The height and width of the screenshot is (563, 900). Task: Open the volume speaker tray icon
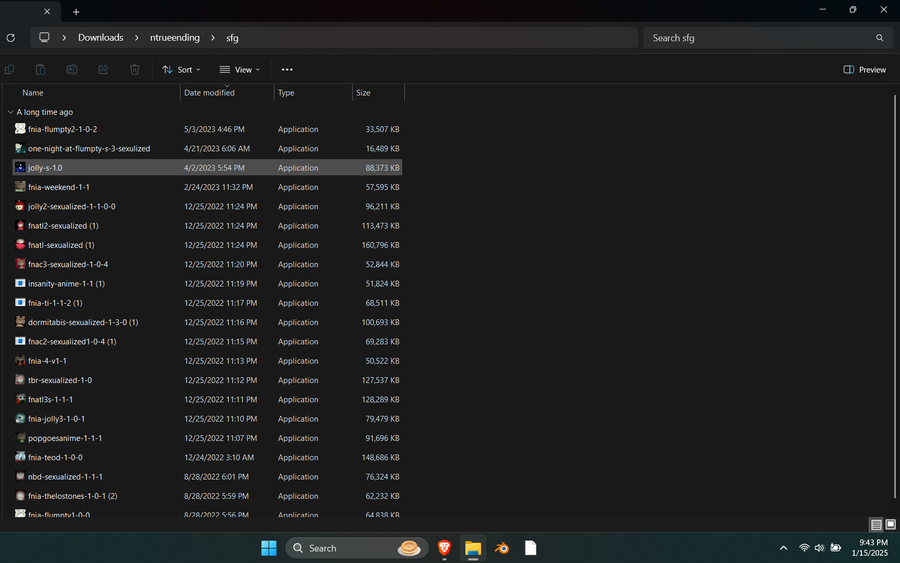click(819, 548)
